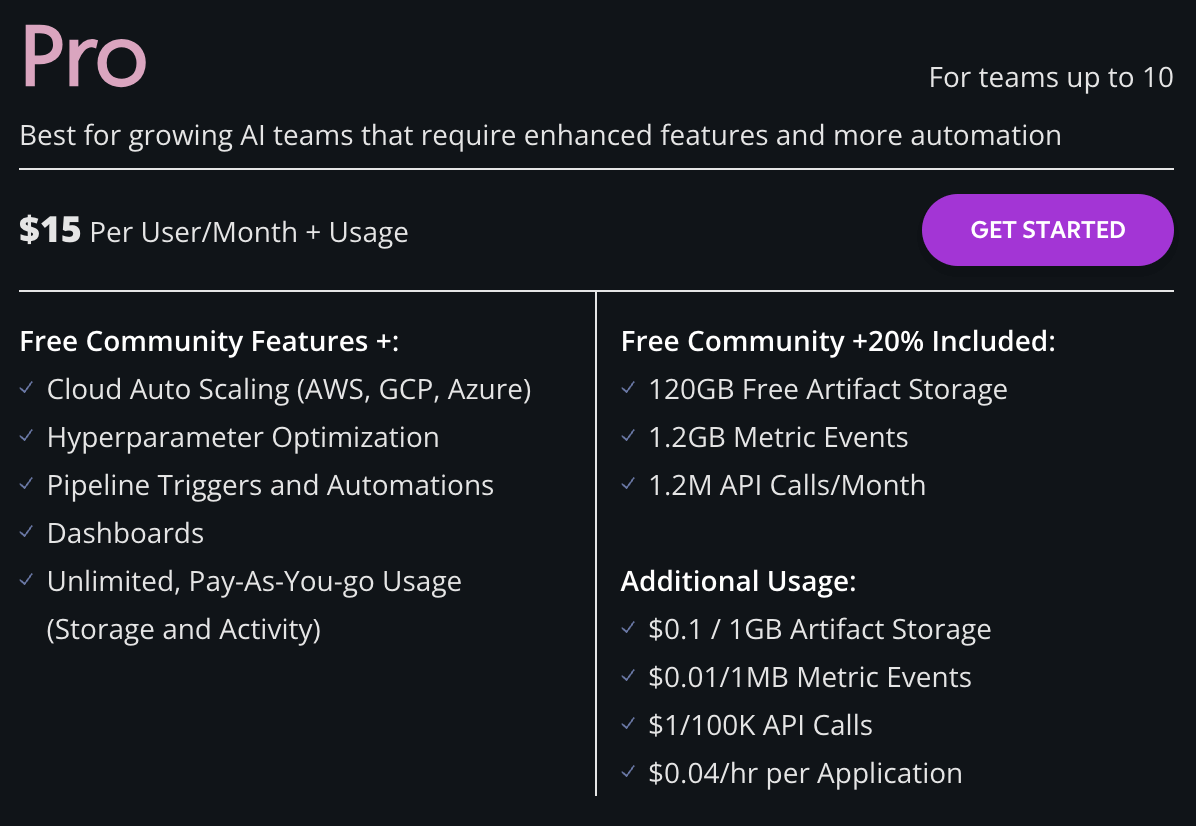Click the checkmark beside $0.1 / 1GB Artifact Storage
This screenshot has width=1196, height=826.
[628, 629]
